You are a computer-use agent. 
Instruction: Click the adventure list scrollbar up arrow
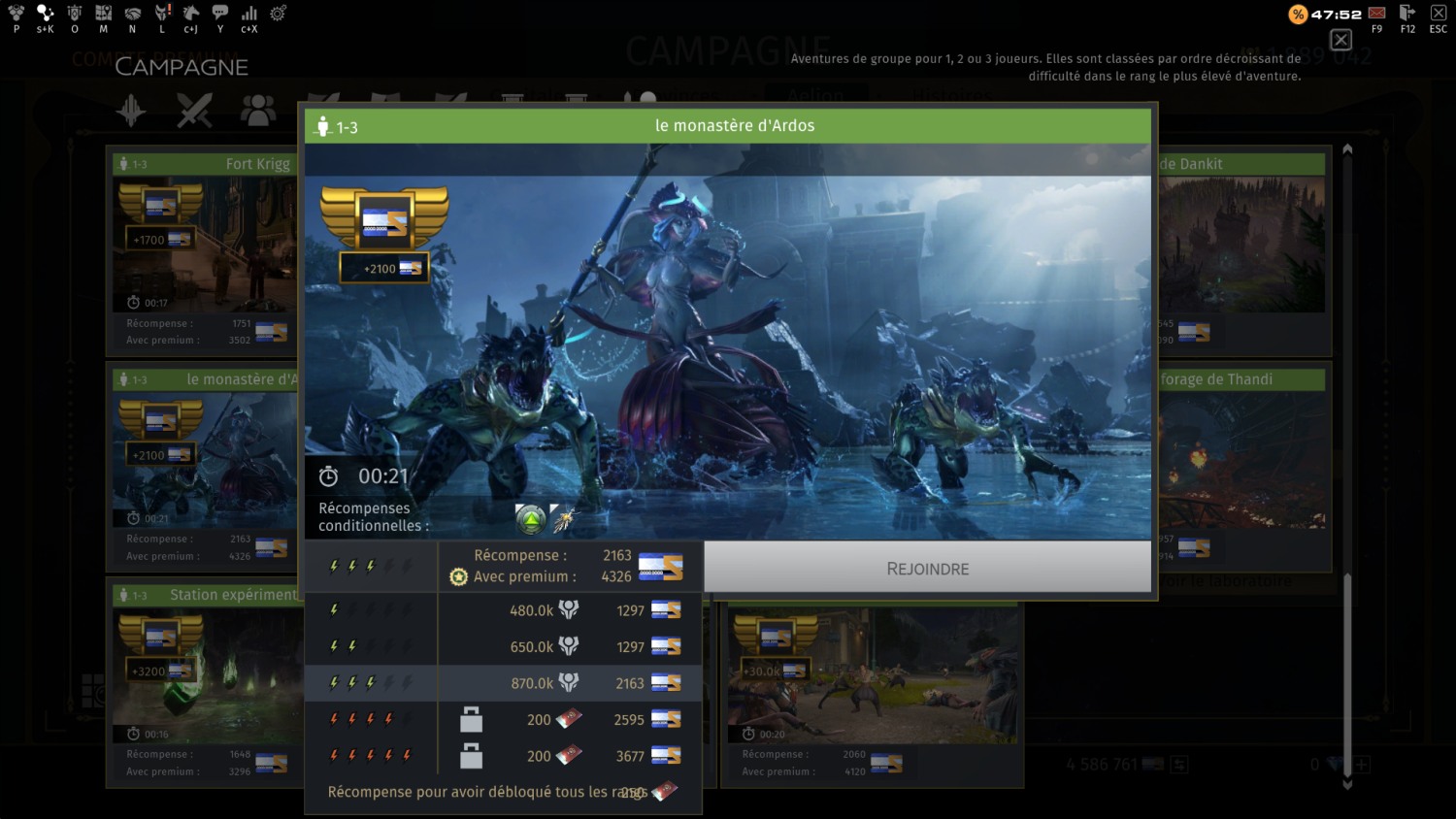click(1347, 149)
